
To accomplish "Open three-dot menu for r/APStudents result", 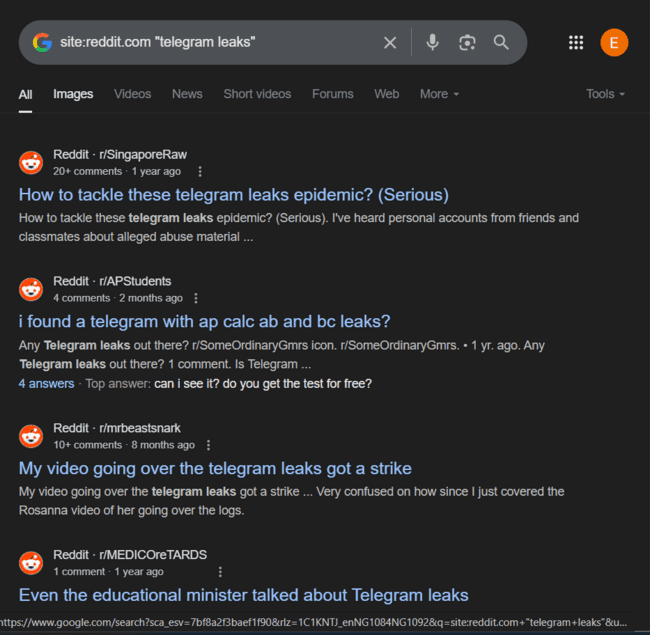I will [196, 298].
